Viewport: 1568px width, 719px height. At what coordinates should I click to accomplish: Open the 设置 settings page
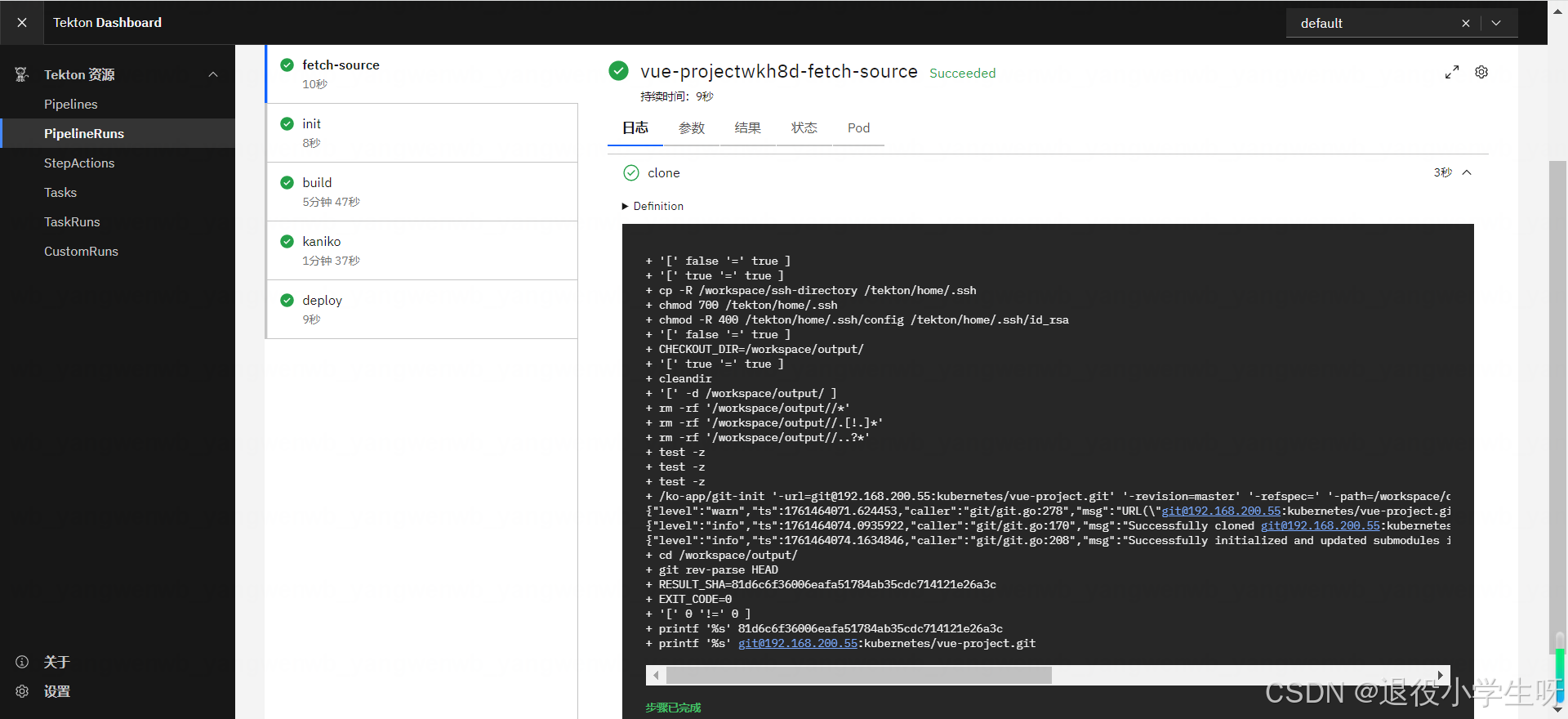pyautogui.click(x=57, y=691)
